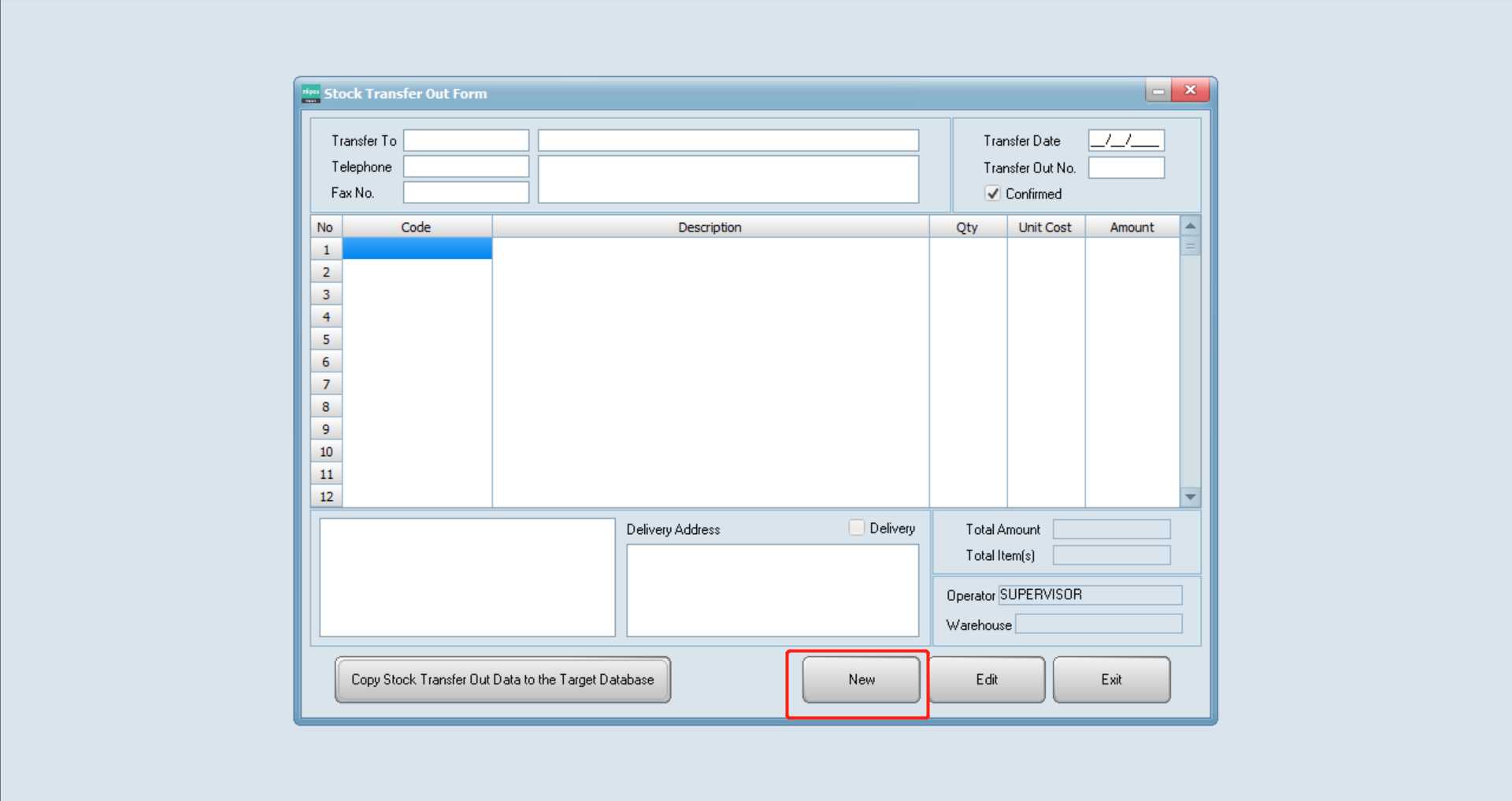Click the Transfer Date field
Image resolution: width=1512 pixels, height=801 pixels.
click(x=1125, y=140)
